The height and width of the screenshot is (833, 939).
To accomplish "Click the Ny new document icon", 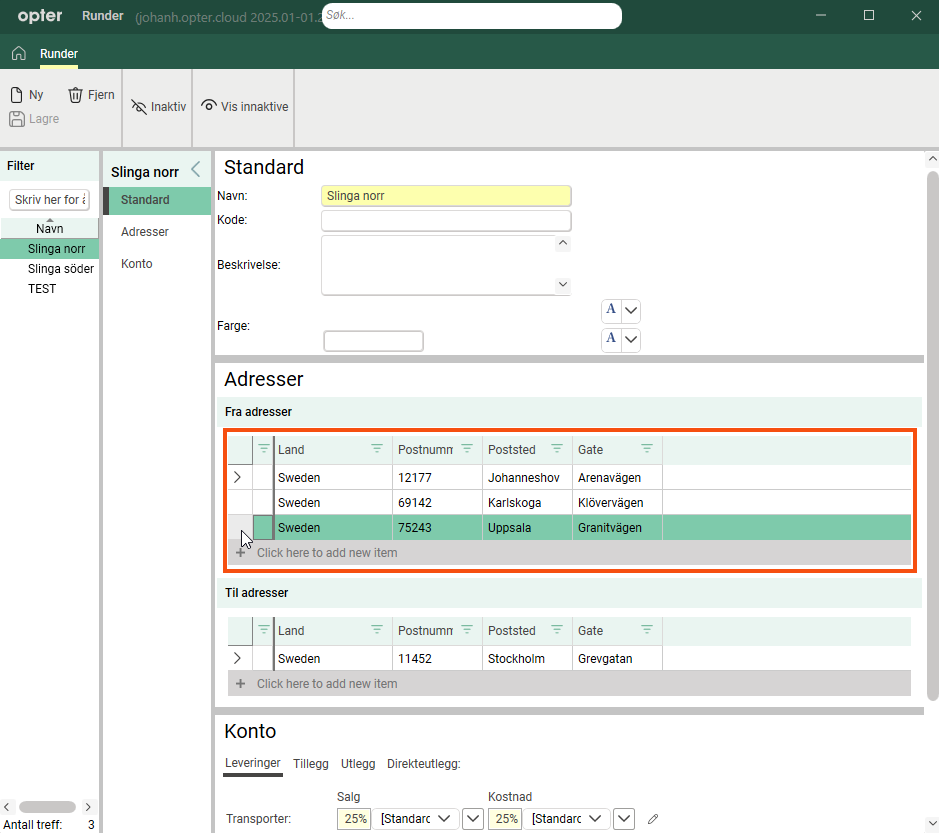I will [x=17, y=95].
